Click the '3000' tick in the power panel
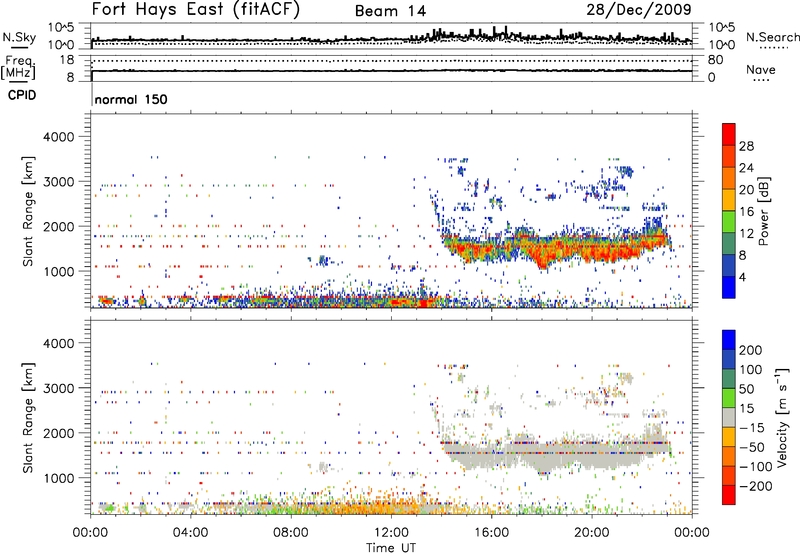Screen dimensions: 800x554 58,182
